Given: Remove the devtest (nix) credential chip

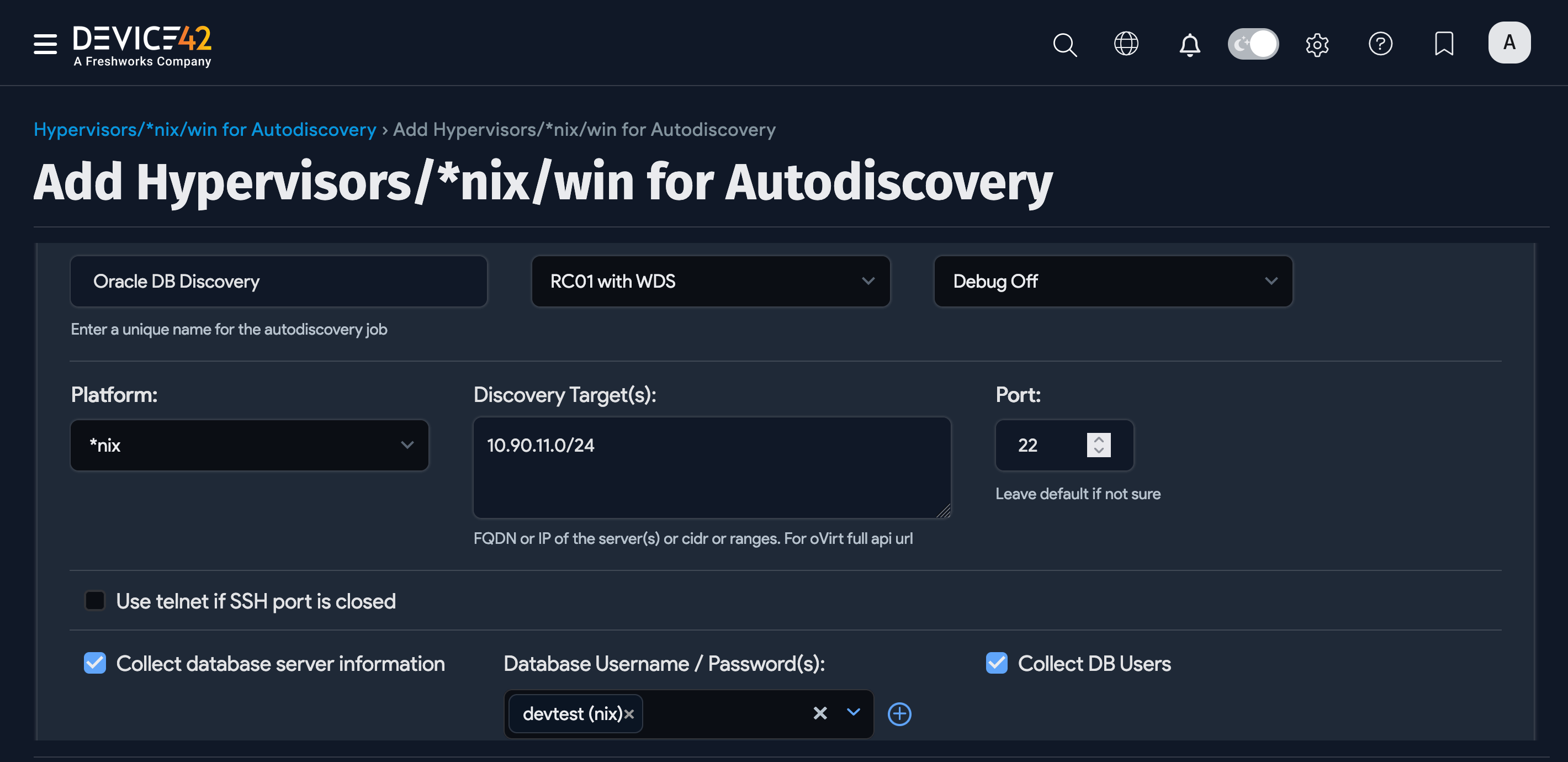Looking at the screenshot, I should coord(631,713).
